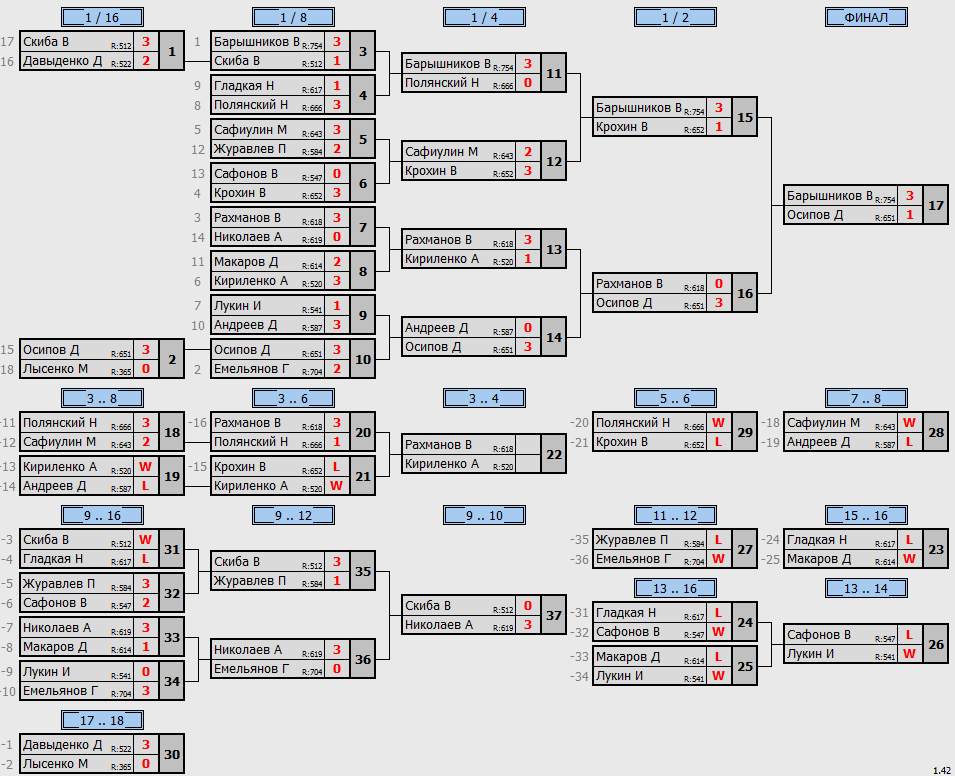The height and width of the screenshot is (776, 955).
Task: Click match number 1 box
Action: point(172,51)
